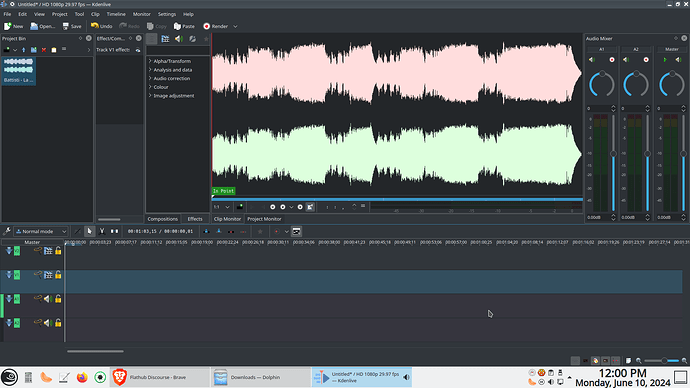Hide video track V1
The width and height of the screenshot is (690, 388).
pyautogui.click(x=48, y=275)
